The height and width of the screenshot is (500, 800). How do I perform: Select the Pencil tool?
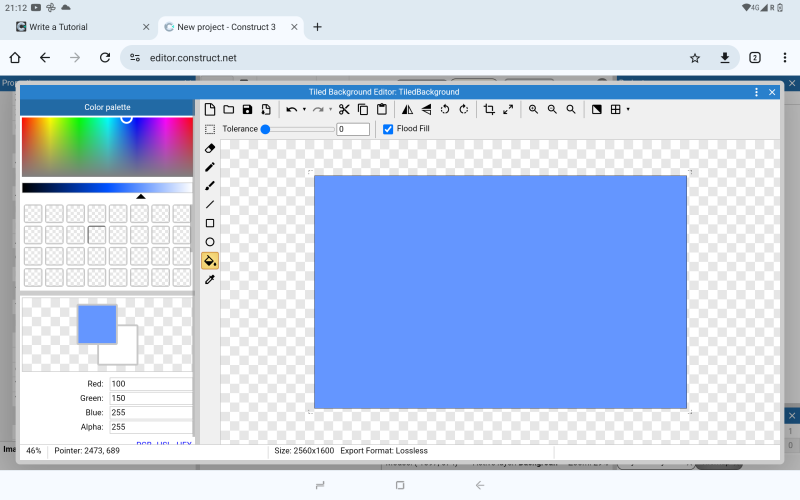pyautogui.click(x=210, y=167)
